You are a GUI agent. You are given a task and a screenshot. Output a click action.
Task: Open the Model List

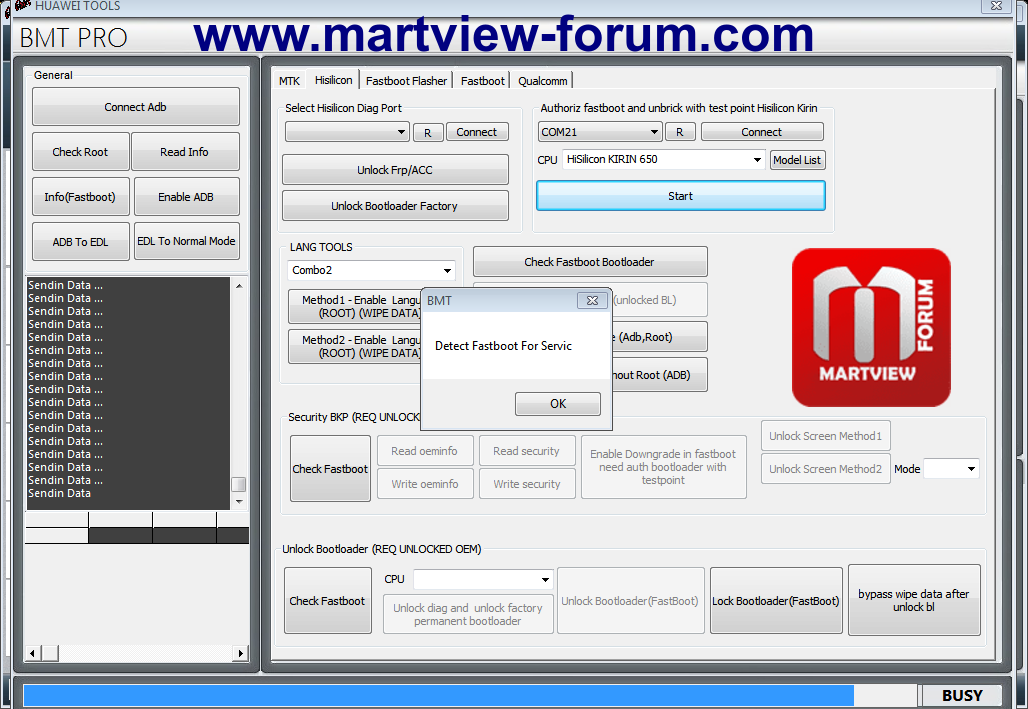point(797,160)
